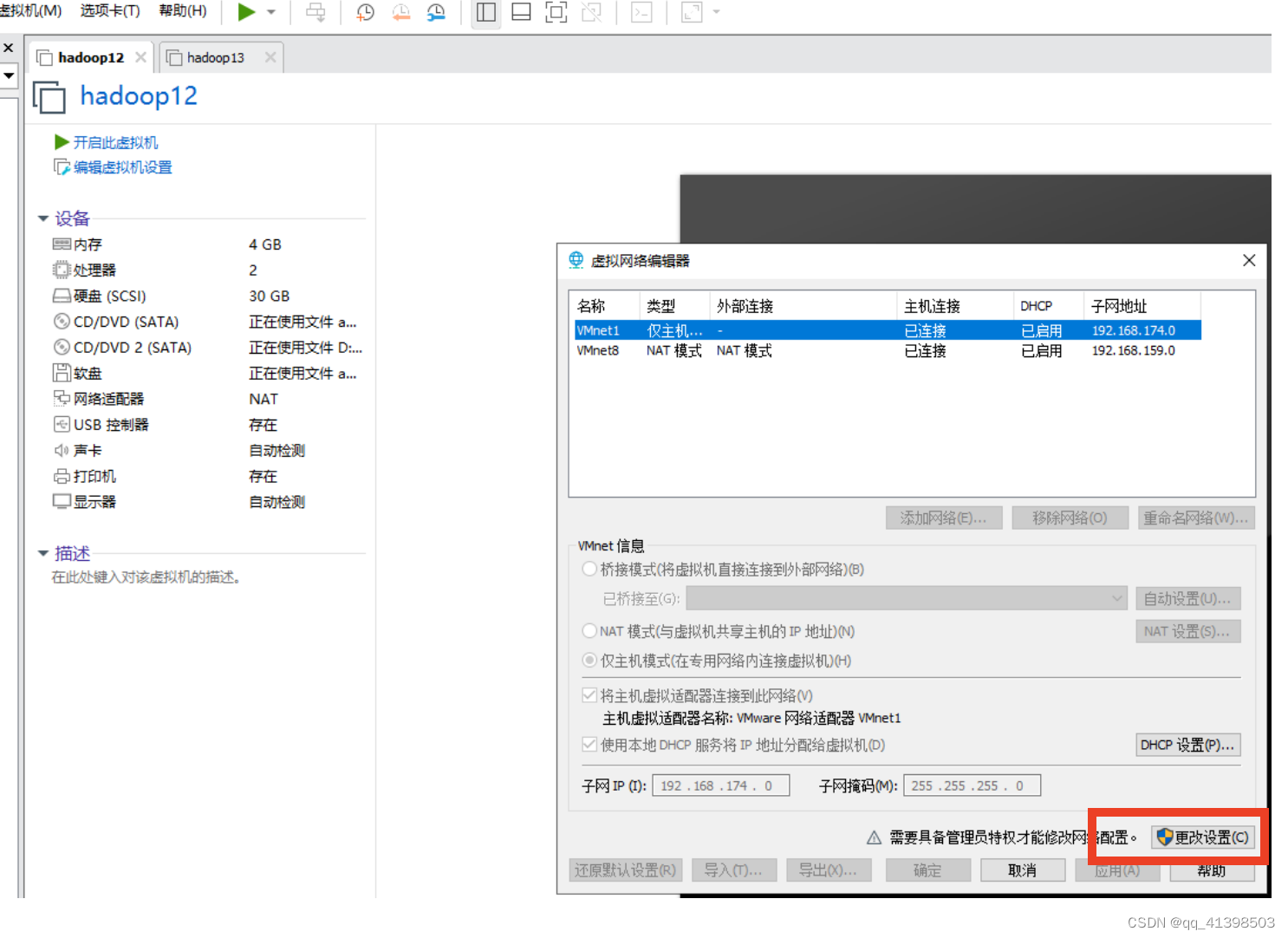Click the revert to snapshot icon
Image resolution: width=1288 pixels, height=938 pixels.
click(x=401, y=12)
